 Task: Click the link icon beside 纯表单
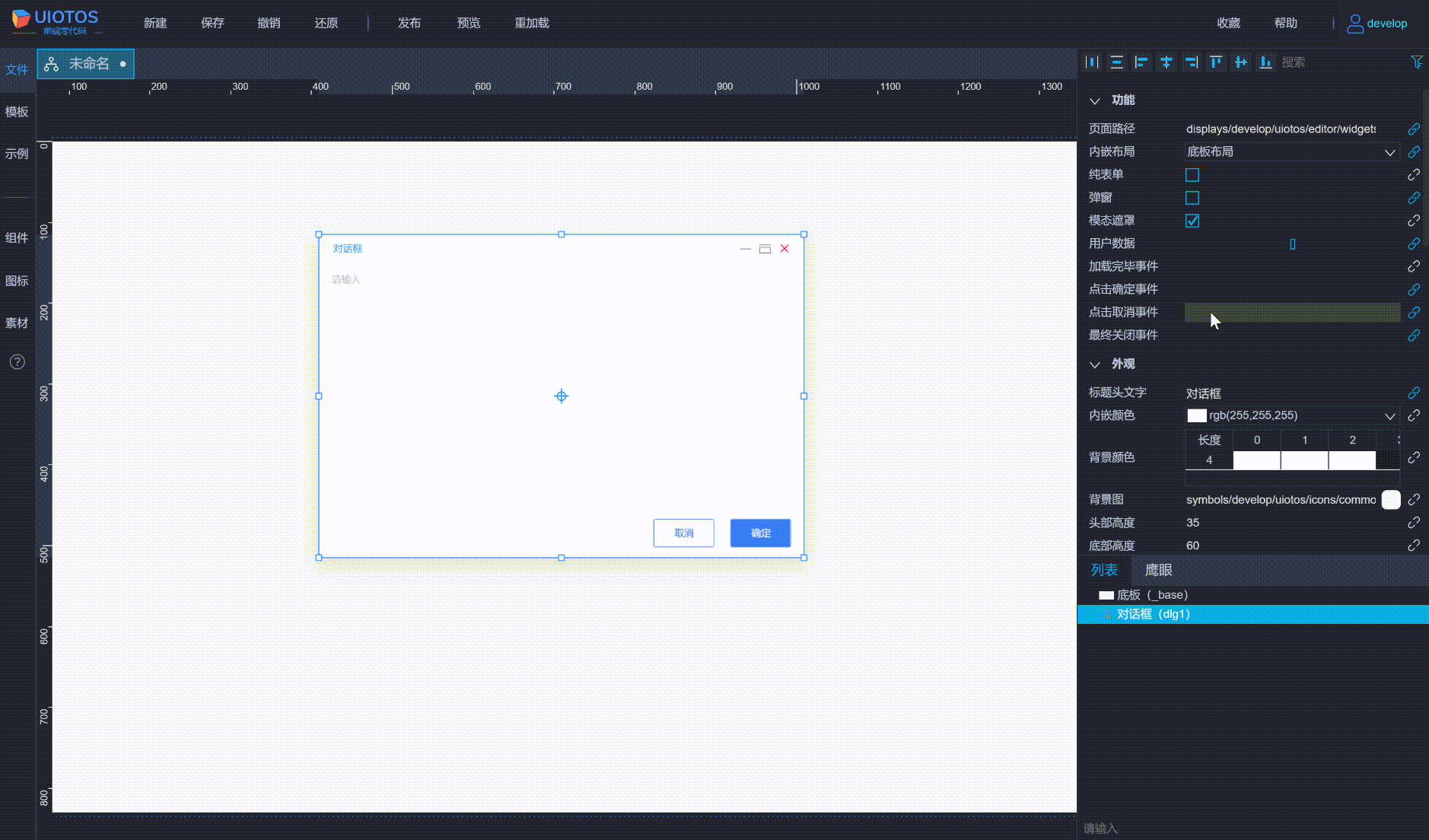(x=1414, y=175)
